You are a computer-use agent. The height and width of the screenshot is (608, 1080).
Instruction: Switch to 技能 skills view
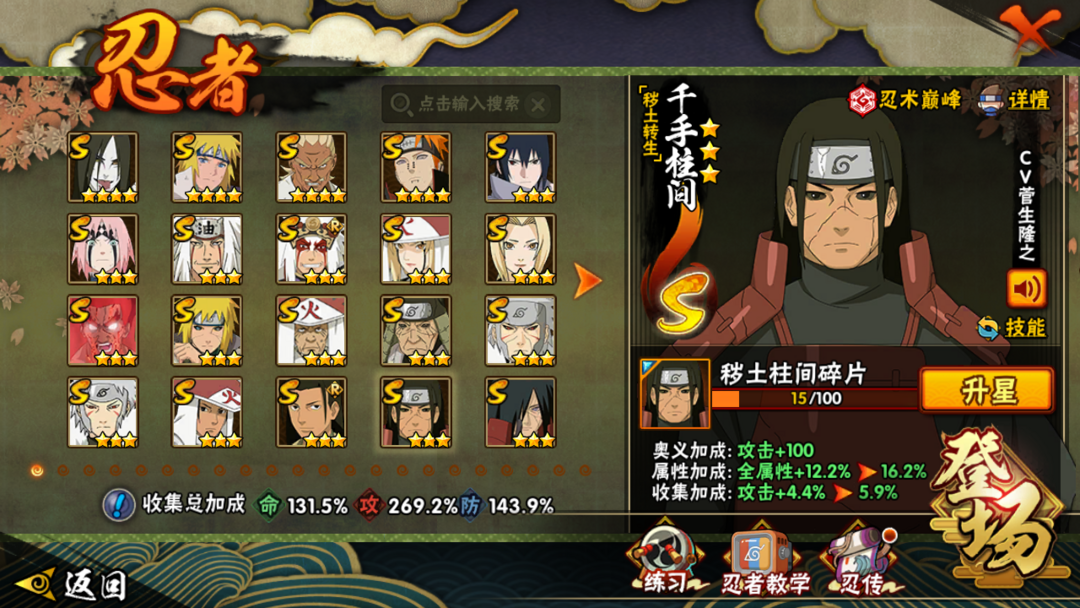click(x=1012, y=328)
